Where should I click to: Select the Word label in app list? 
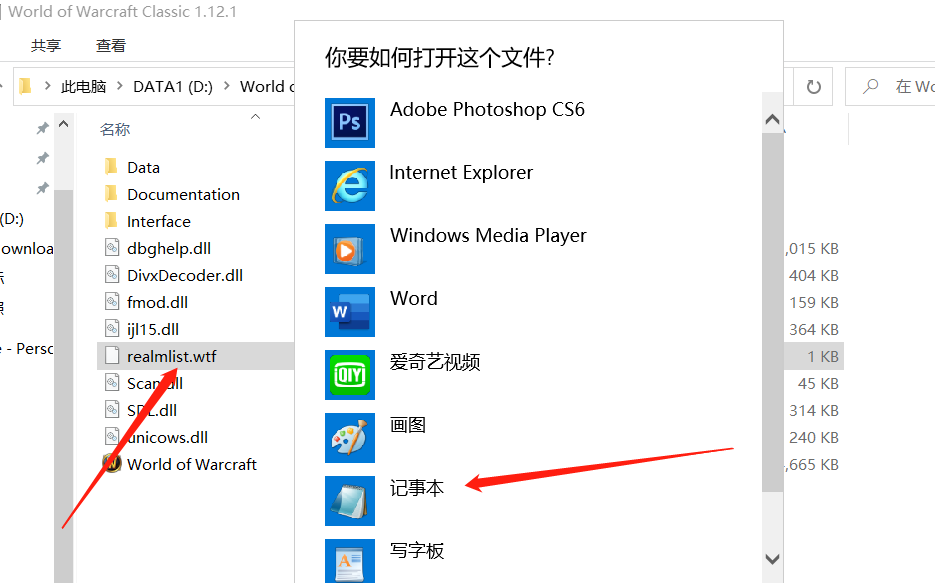click(414, 298)
